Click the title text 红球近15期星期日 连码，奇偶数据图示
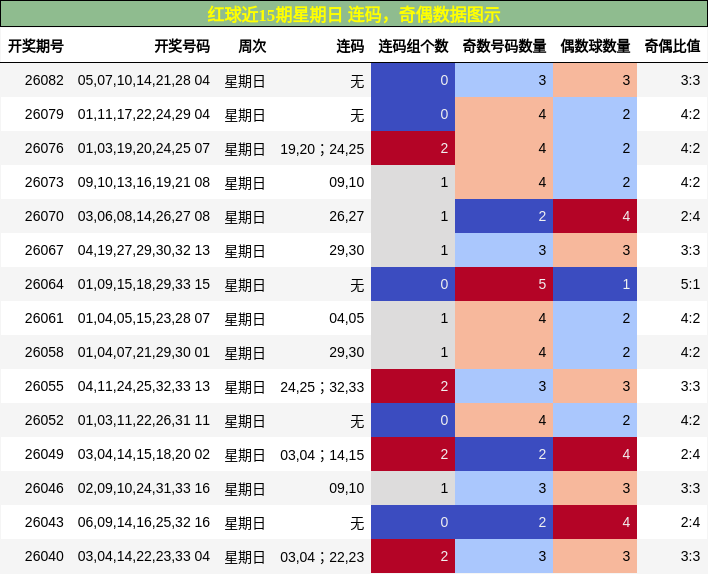The height and width of the screenshot is (574, 708). 354,14
